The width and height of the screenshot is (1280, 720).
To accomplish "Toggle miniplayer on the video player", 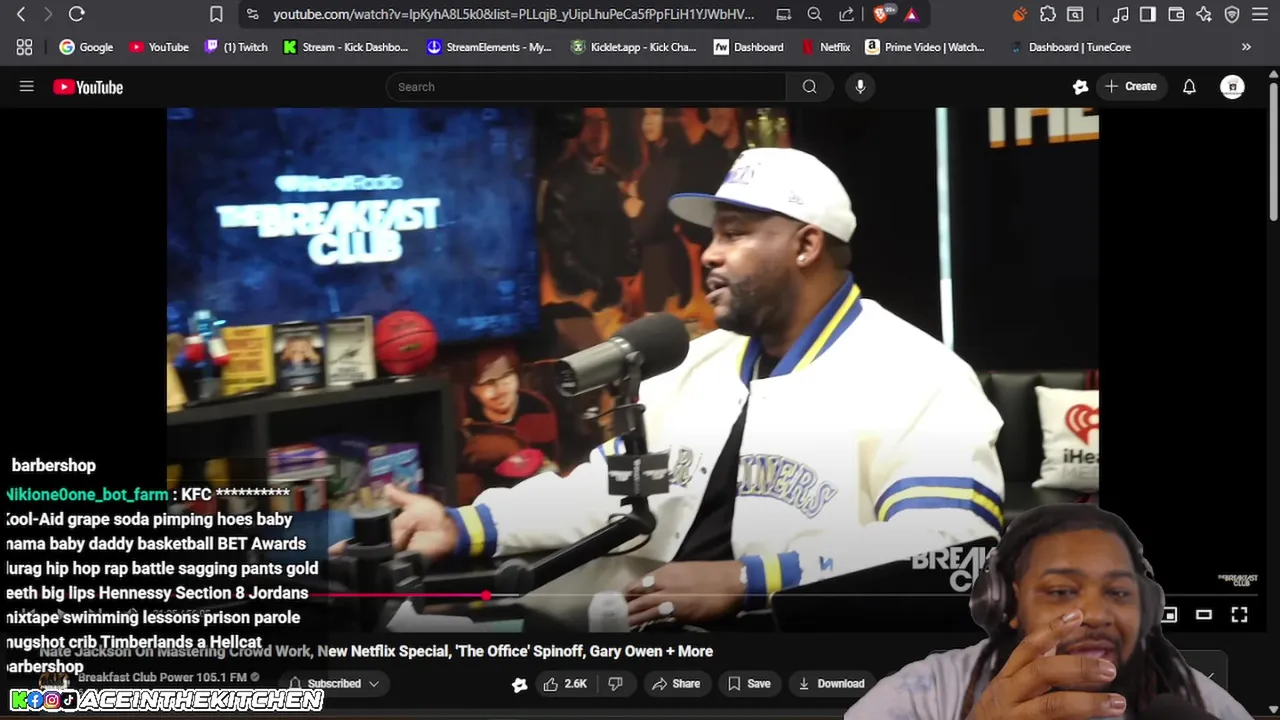I will 1169,615.
